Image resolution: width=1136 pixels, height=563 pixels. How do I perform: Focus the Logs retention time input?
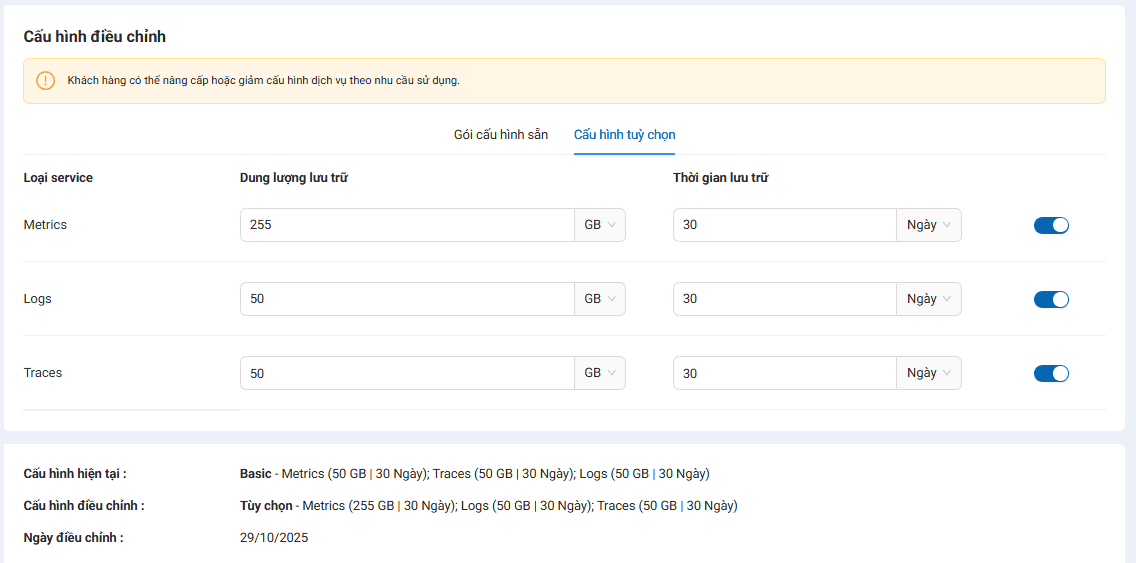point(784,299)
